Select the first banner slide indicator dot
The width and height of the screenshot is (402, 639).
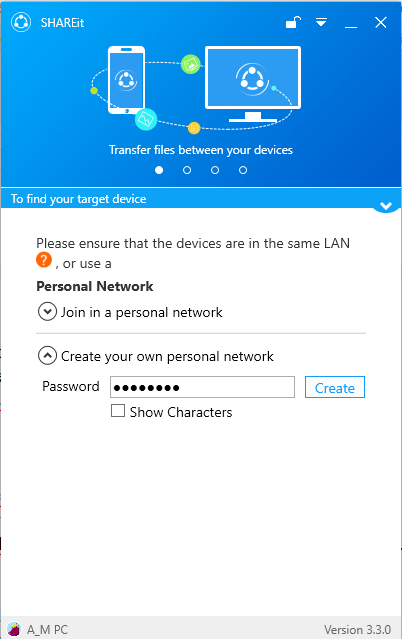159,170
